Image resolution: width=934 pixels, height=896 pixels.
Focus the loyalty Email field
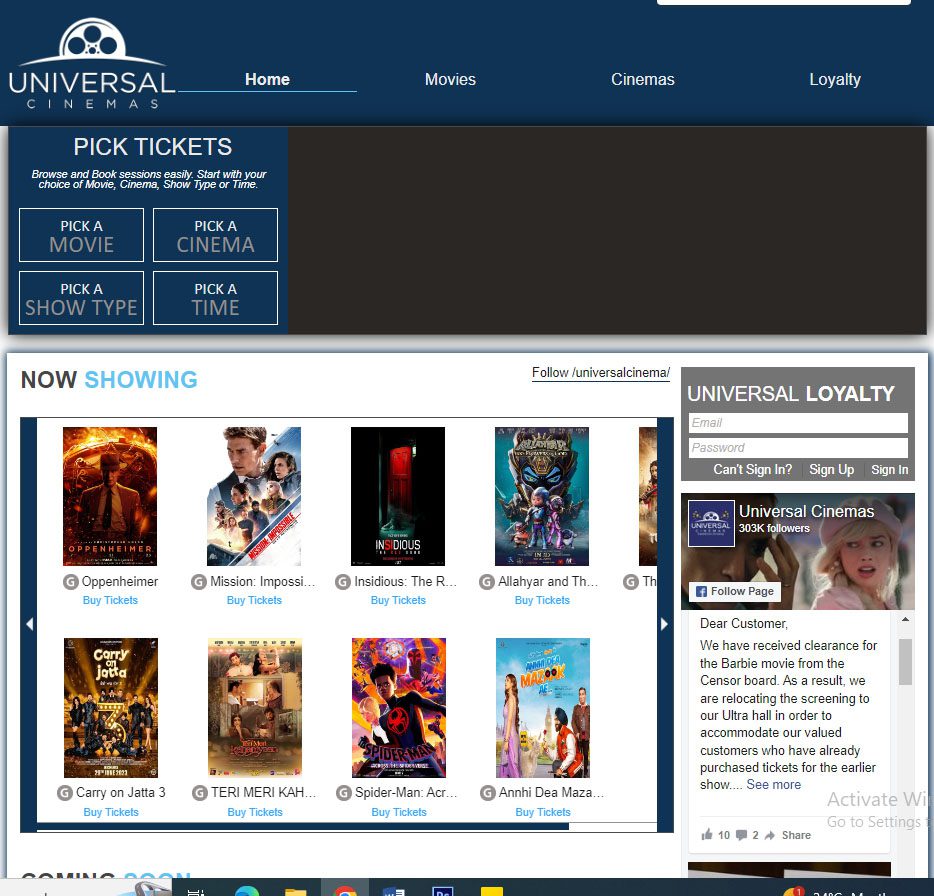798,423
